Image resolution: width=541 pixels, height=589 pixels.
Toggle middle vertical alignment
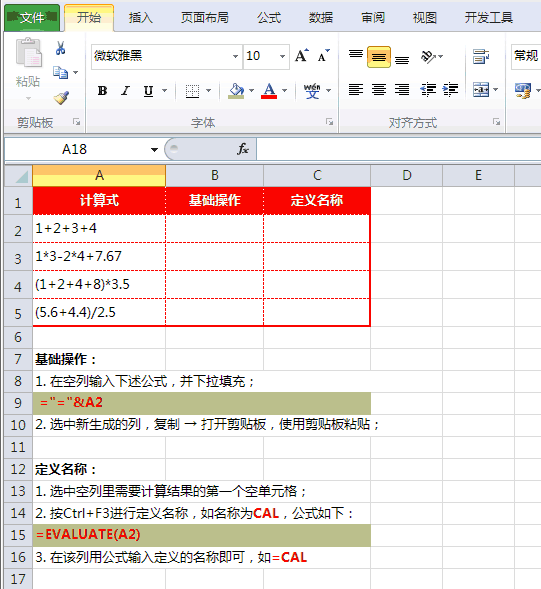click(x=379, y=57)
